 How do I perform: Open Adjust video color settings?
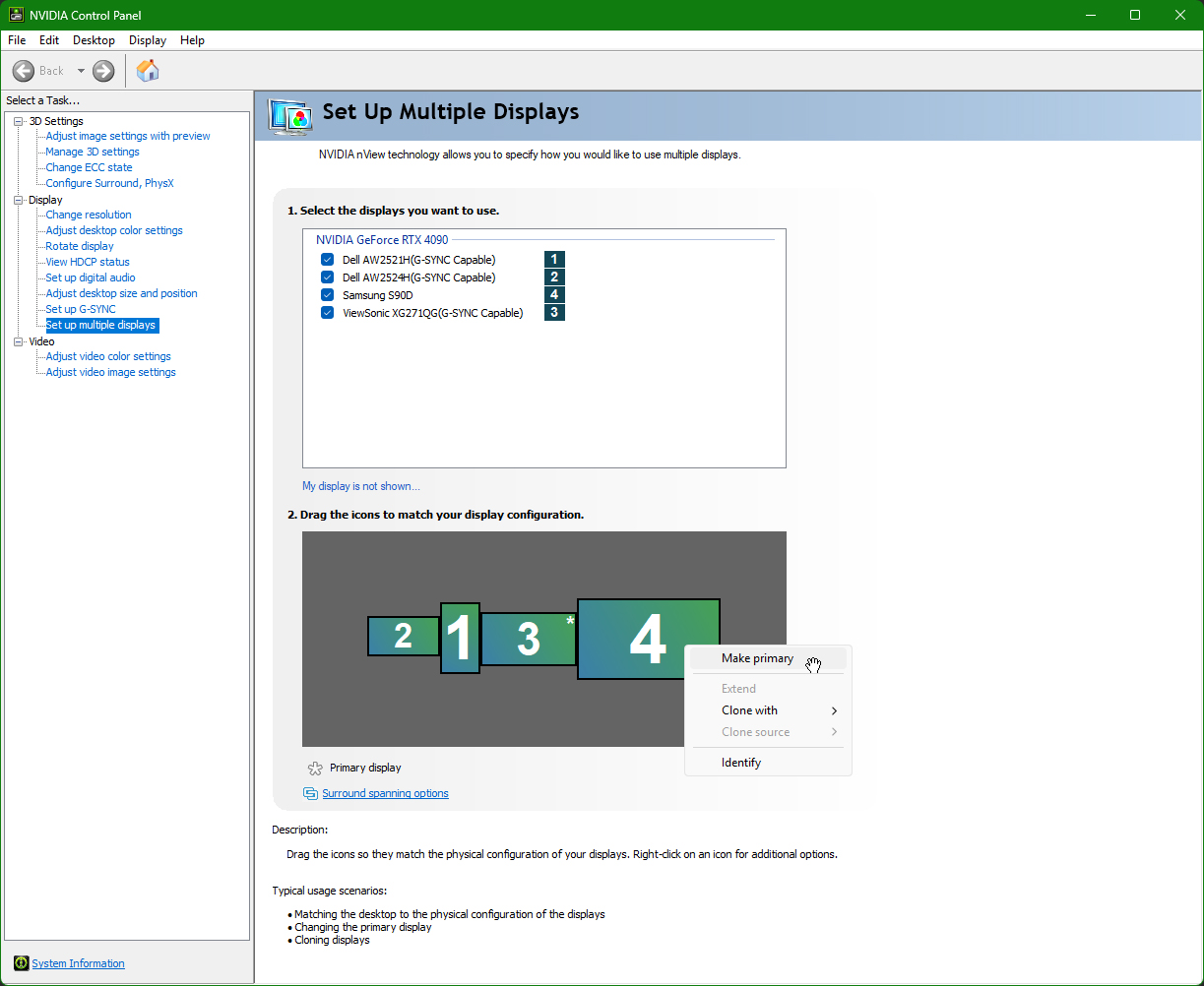coord(108,356)
